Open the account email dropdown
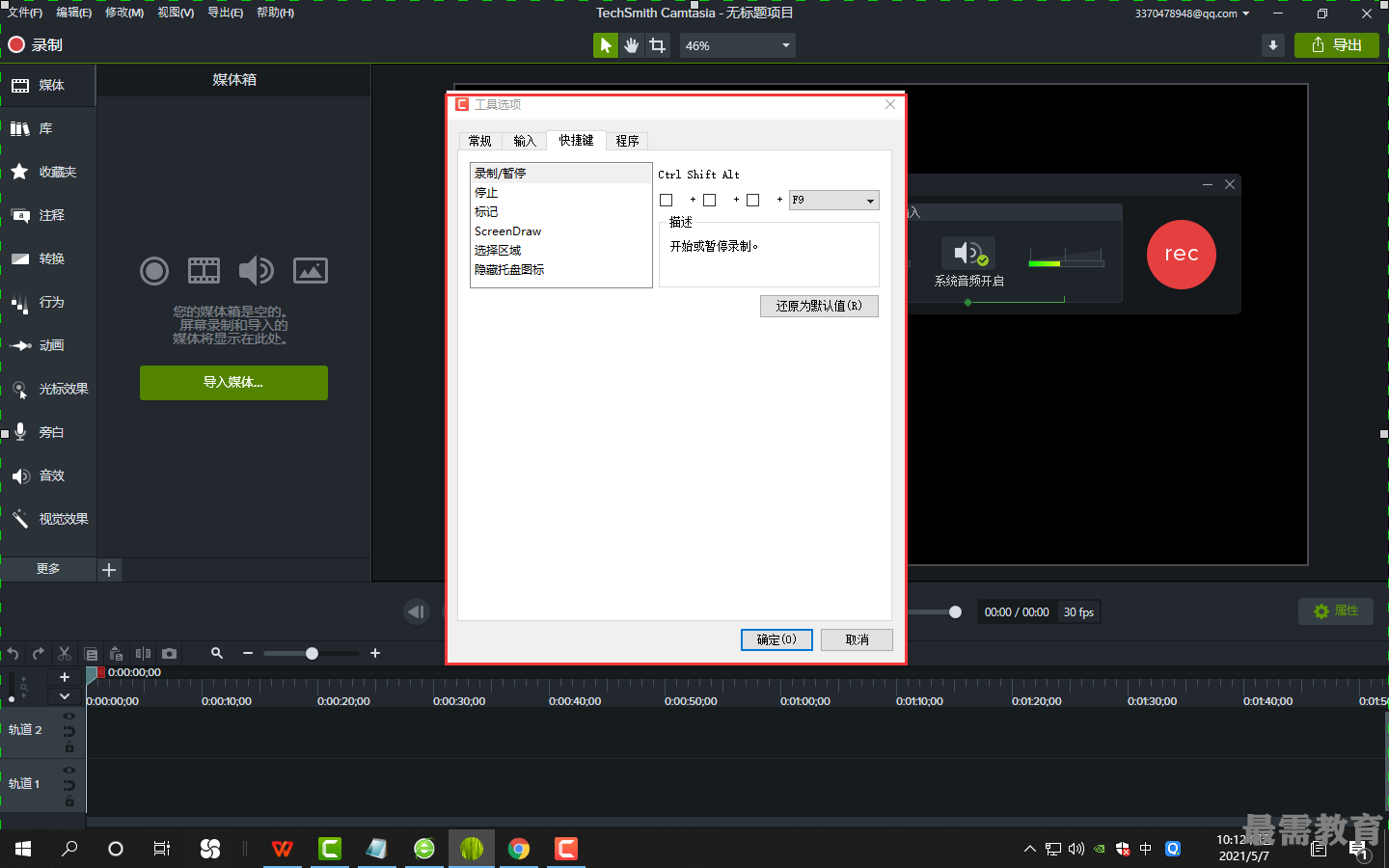Viewport: 1389px width, 868px height. pyautogui.click(x=1192, y=14)
